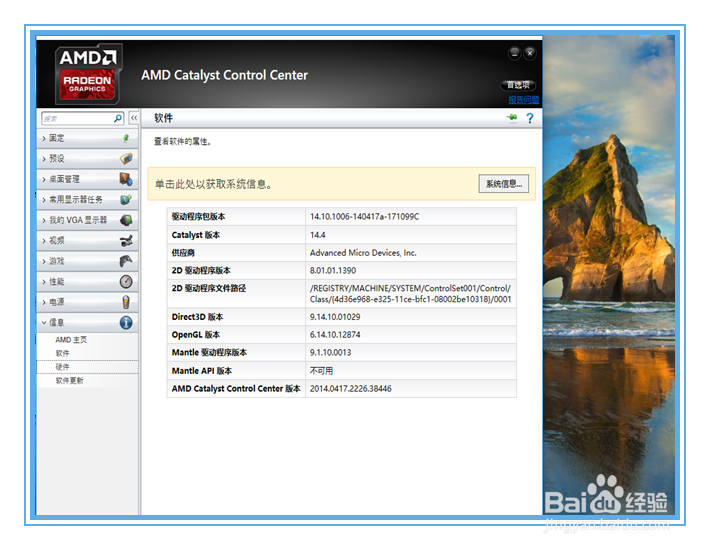710x550 pixels.
Task: Click the 我的 VGA 显示器 monitor icon
Action: coord(126,220)
